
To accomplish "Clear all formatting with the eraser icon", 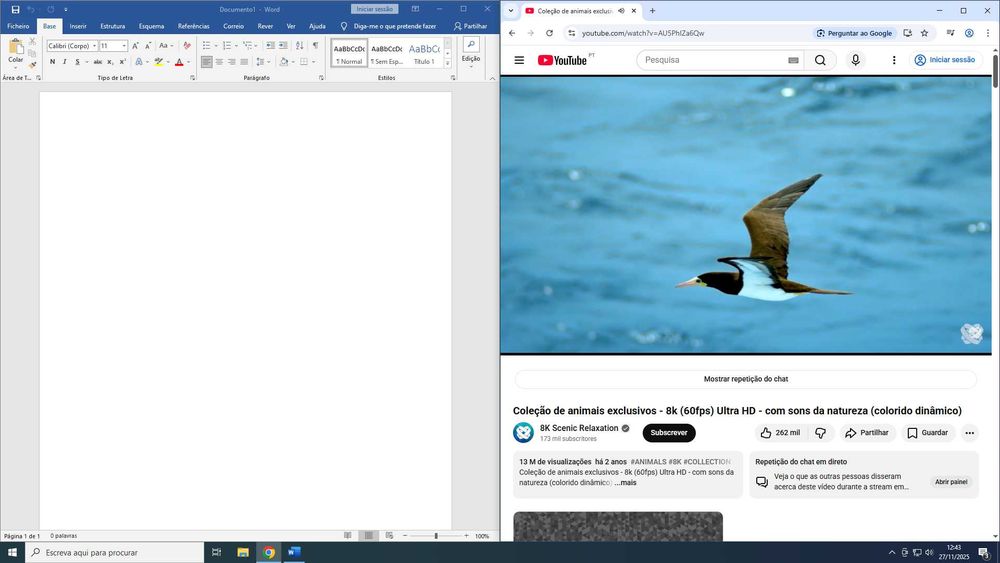I will coord(187,46).
